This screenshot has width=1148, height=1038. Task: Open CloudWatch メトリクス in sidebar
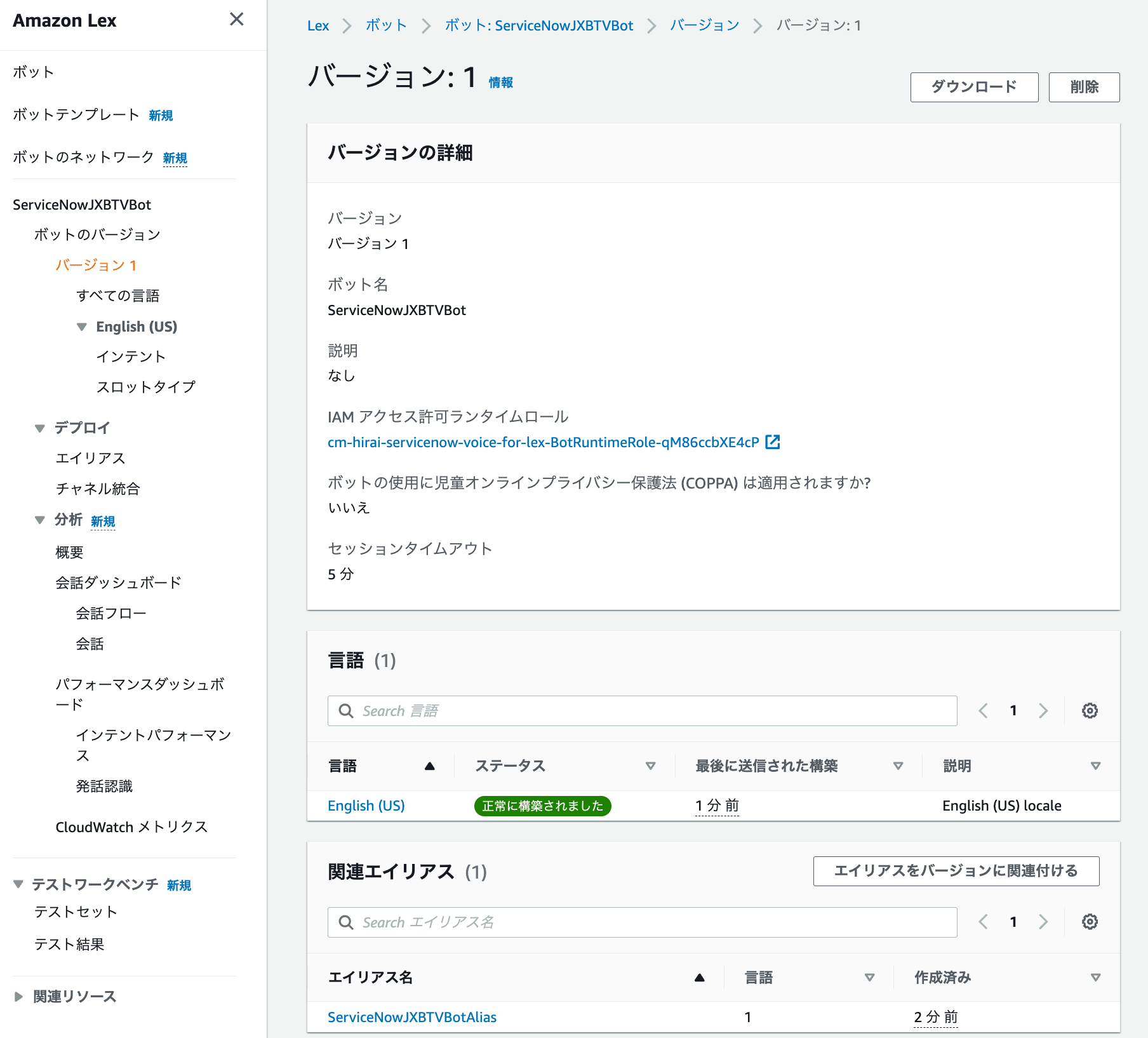[x=131, y=827]
